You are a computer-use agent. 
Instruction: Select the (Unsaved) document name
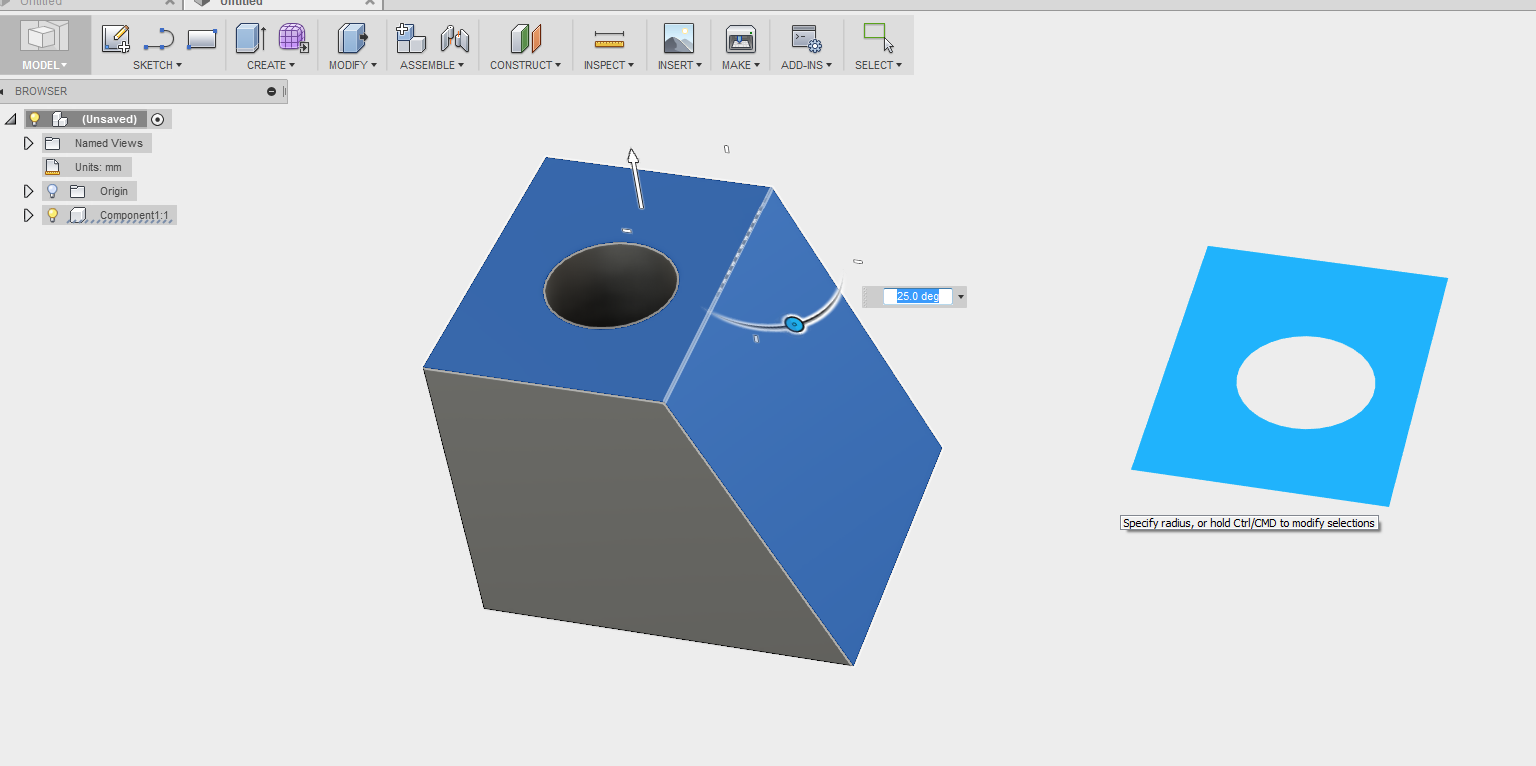109,119
